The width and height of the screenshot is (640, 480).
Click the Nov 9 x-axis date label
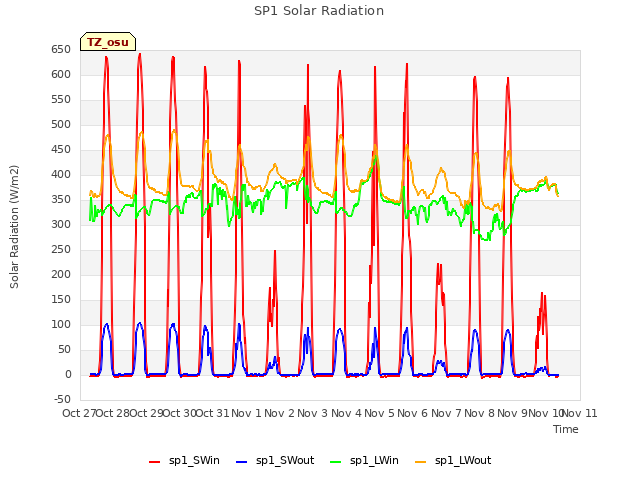pos(513,413)
